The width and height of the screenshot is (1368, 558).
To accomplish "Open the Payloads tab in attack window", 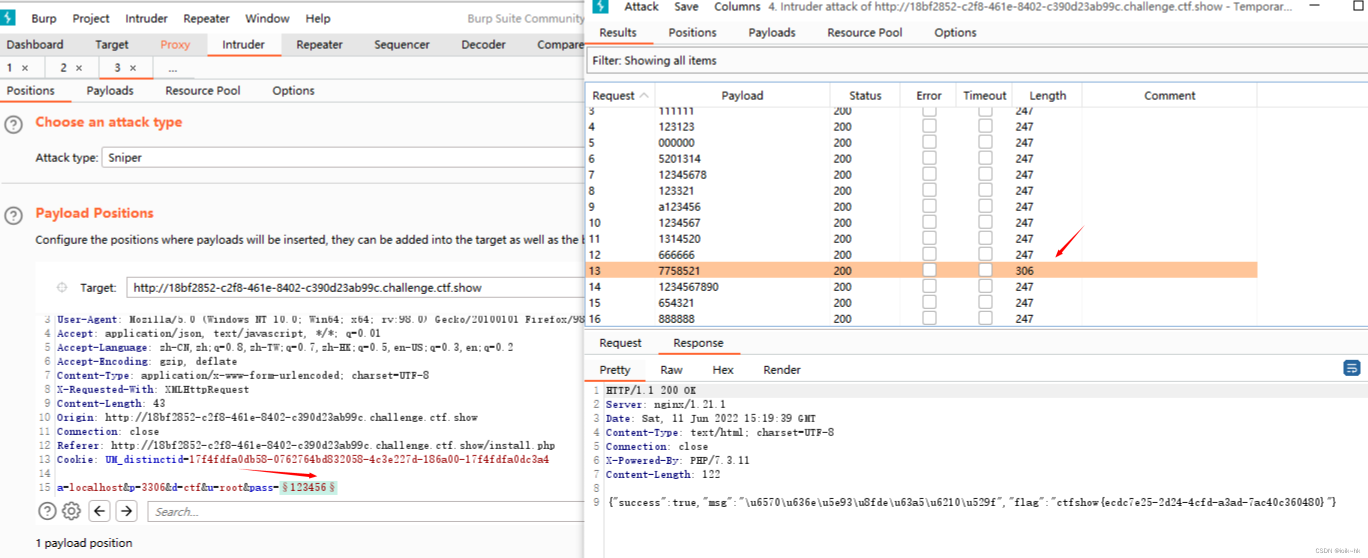I will point(771,32).
